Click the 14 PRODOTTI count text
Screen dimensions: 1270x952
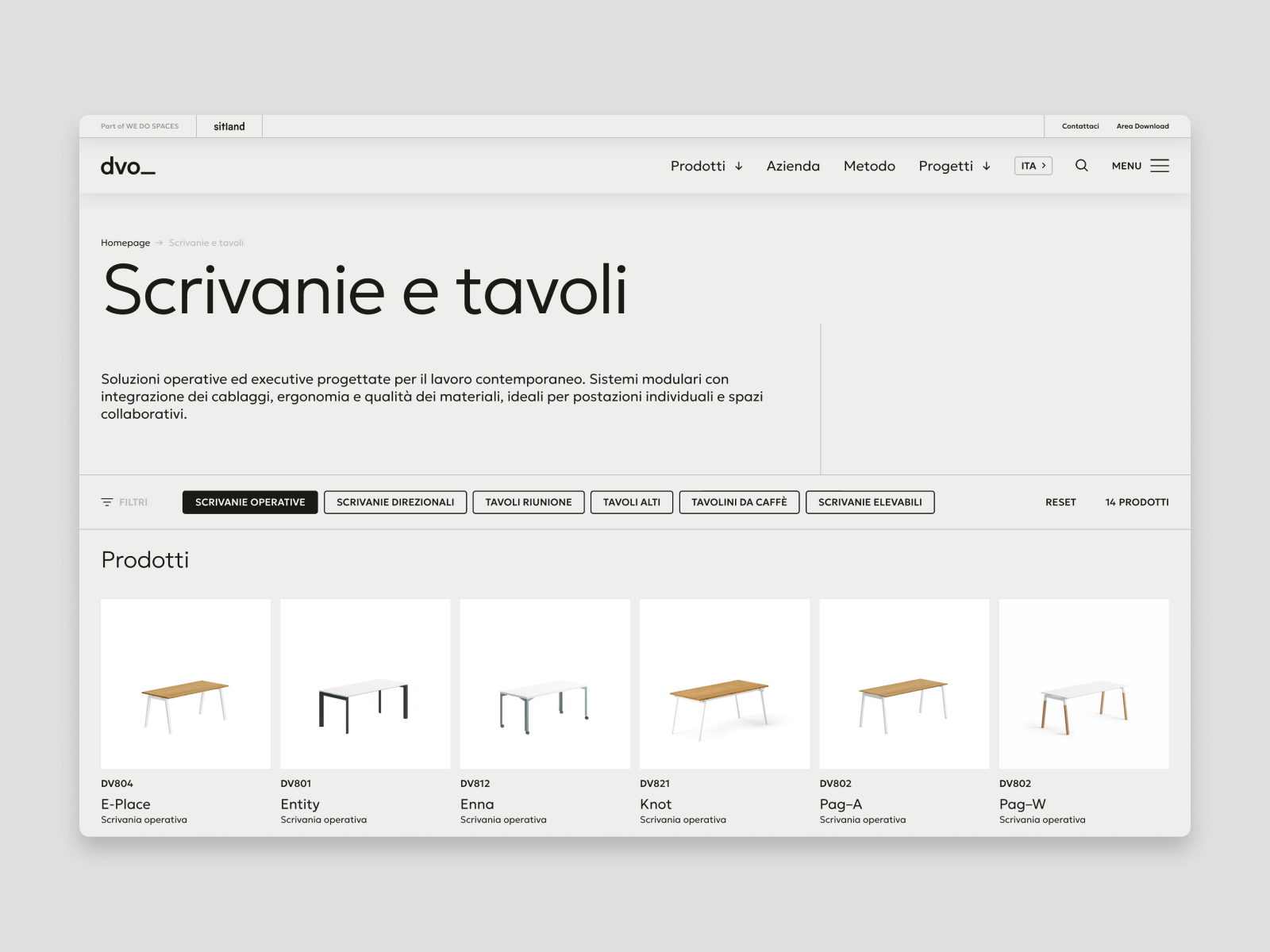pyautogui.click(x=1137, y=502)
